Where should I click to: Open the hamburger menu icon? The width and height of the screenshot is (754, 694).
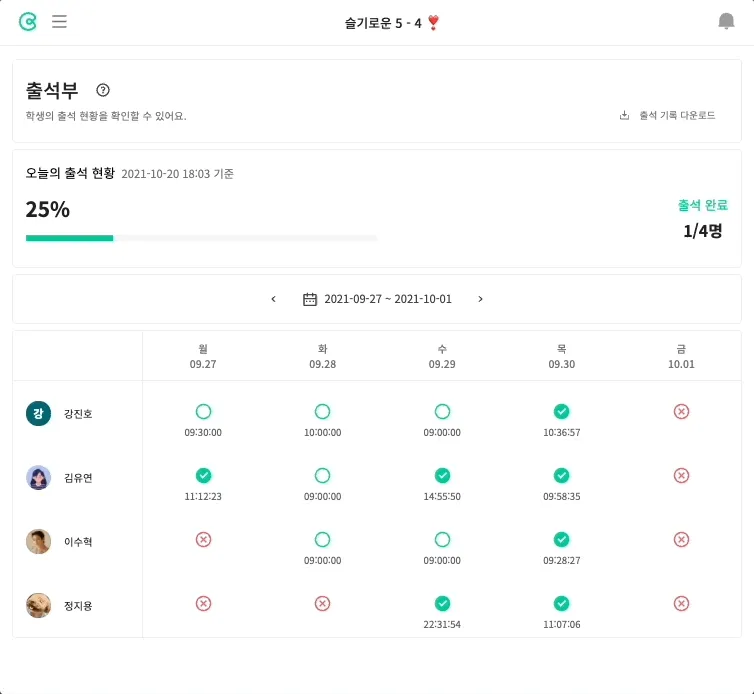[x=59, y=21]
